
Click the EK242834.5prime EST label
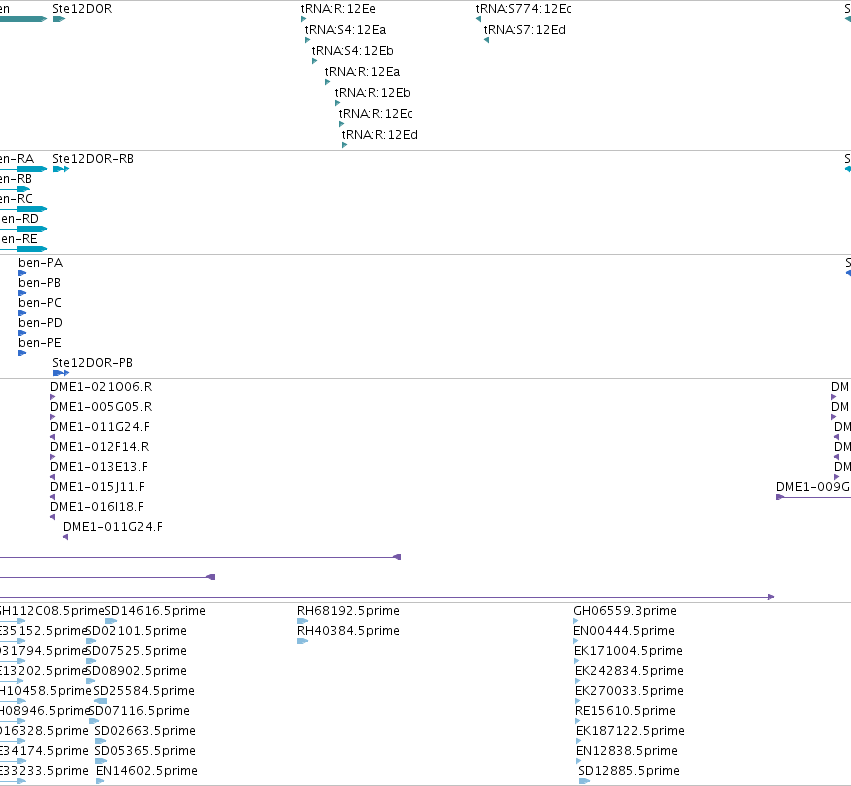pyautogui.click(x=629, y=671)
